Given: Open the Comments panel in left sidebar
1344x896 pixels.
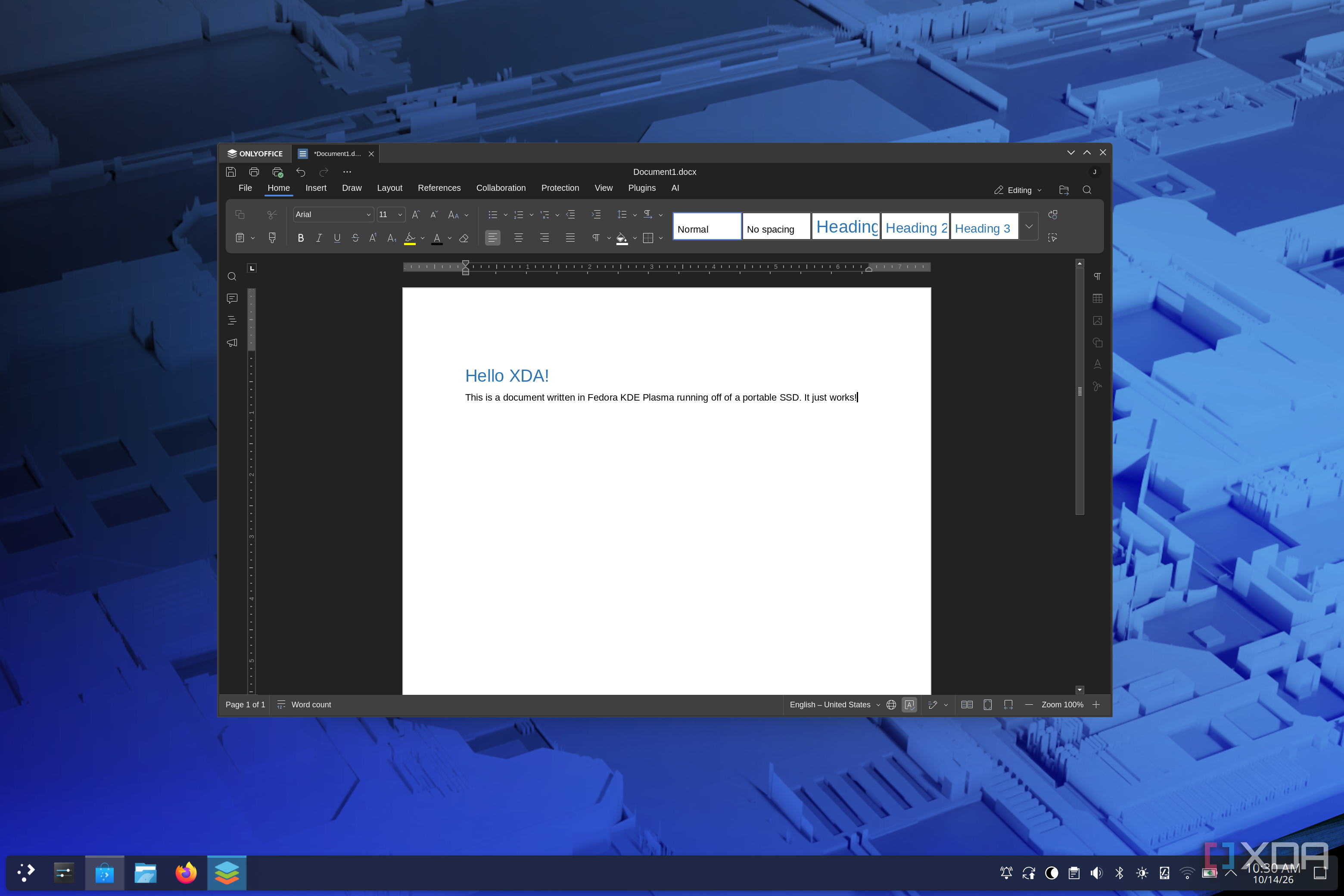Looking at the screenshot, I should (x=232, y=298).
